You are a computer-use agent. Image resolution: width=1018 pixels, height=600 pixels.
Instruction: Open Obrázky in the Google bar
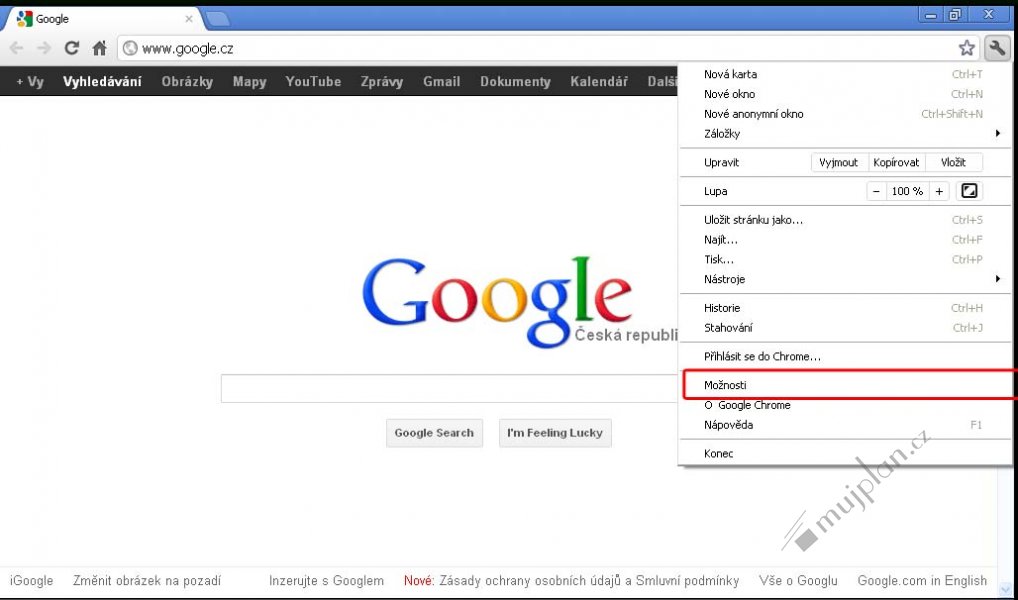click(x=187, y=82)
